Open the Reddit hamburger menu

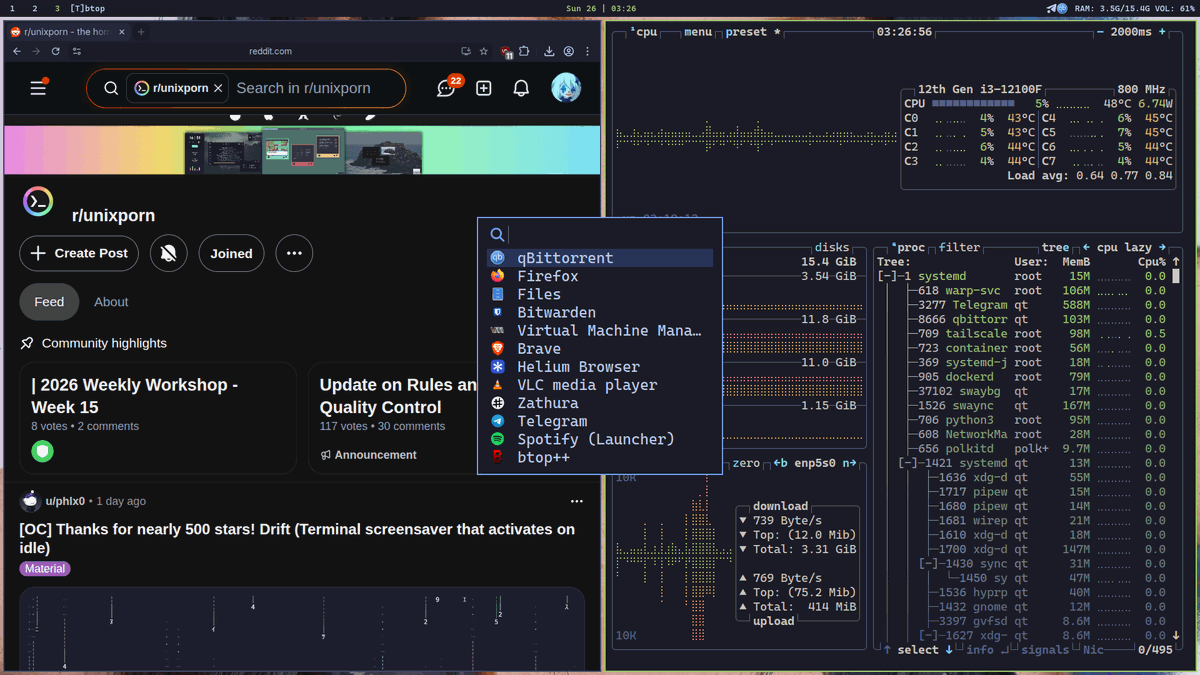[38, 88]
